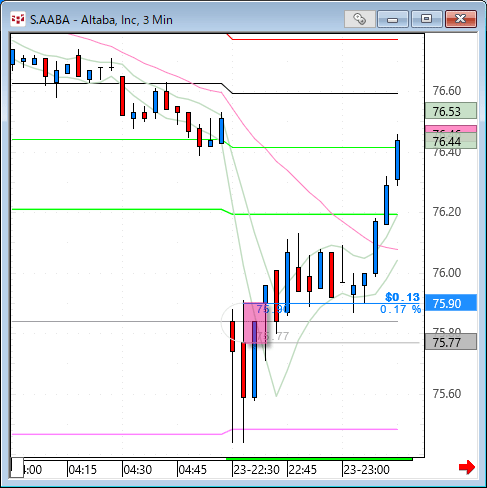Click the 04:30 time axis label
The width and height of the screenshot is (487, 488).
tap(137, 470)
